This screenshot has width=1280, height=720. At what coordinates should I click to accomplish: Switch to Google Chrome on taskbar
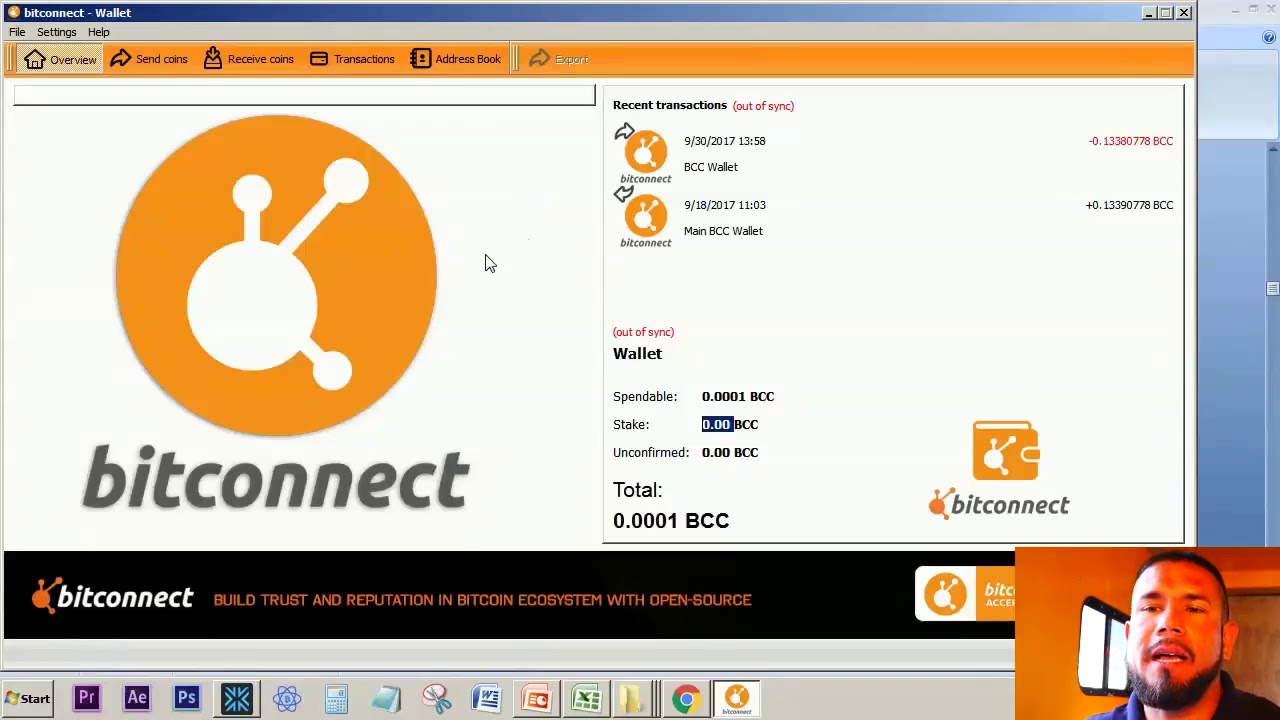(x=686, y=698)
